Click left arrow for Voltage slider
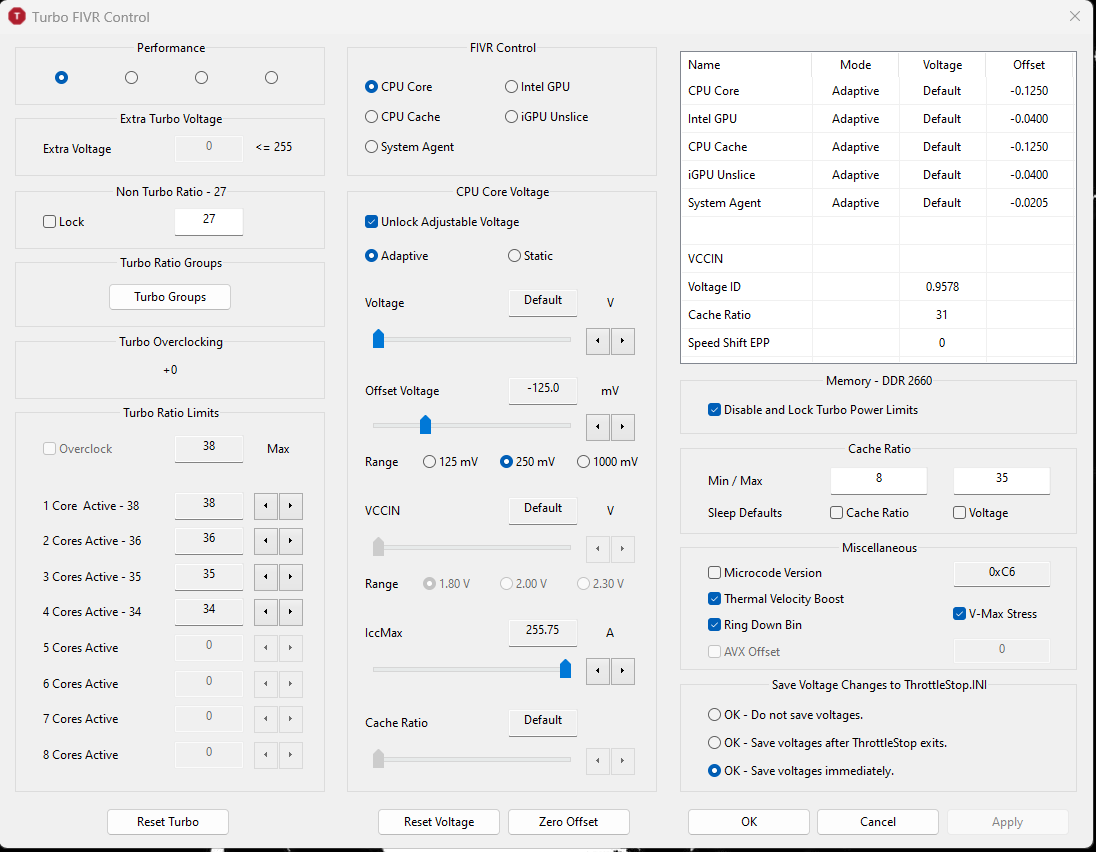1096x852 pixels. pos(598,341)
